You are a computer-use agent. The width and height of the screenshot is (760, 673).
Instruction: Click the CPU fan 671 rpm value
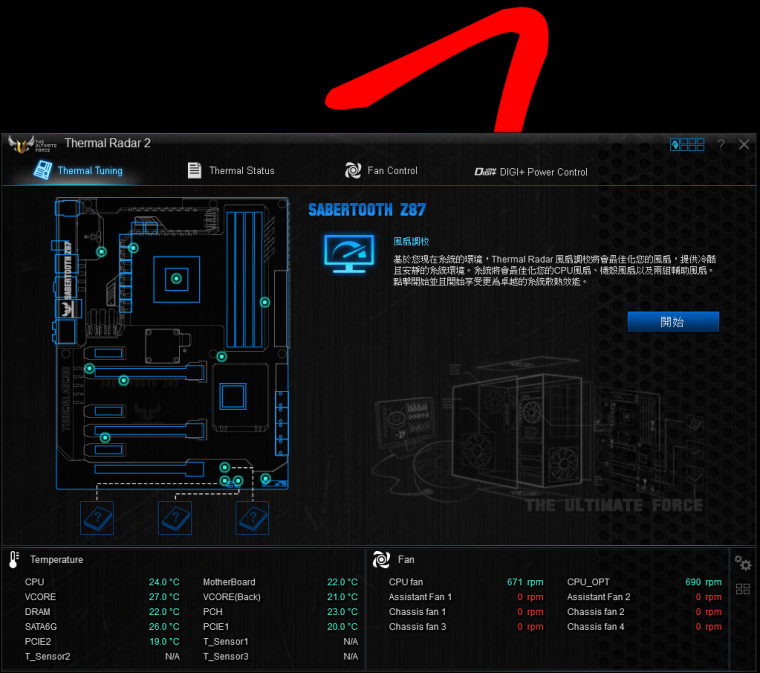[x=525, y=582]
